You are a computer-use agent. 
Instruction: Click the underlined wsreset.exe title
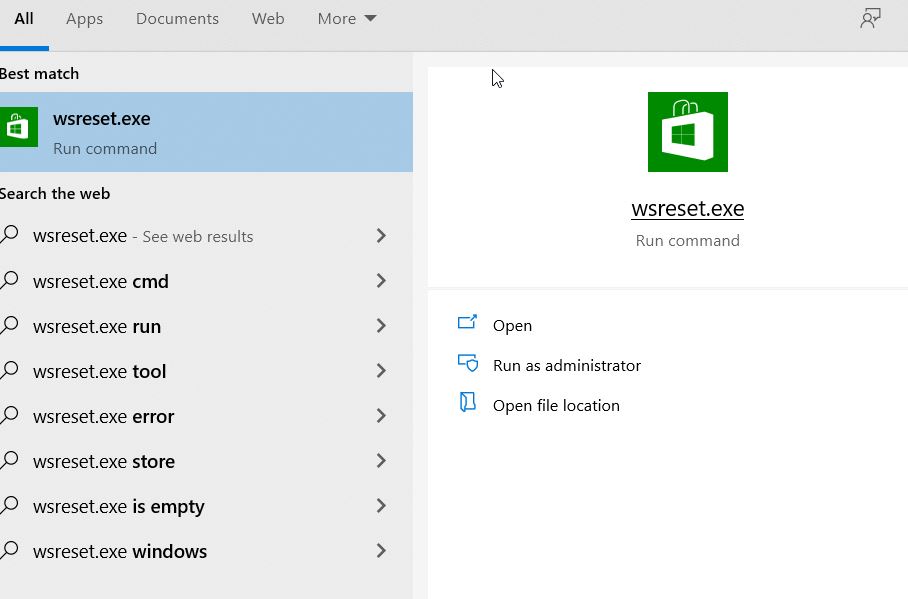688,209
